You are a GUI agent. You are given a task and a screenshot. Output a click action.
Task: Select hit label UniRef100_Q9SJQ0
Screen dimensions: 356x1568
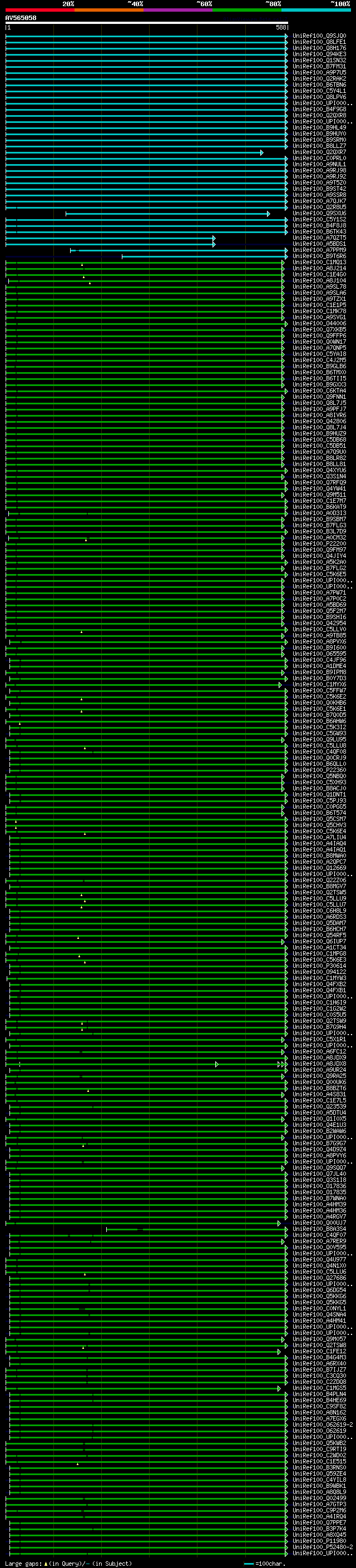[319, 36]
